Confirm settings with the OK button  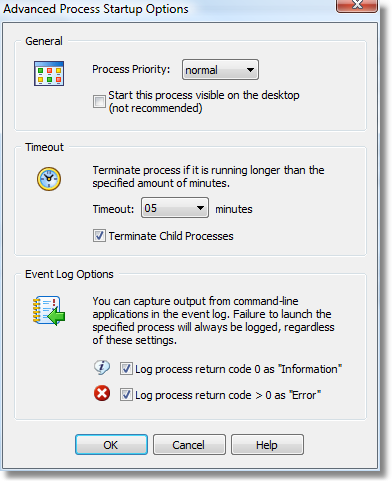point(111,445)
